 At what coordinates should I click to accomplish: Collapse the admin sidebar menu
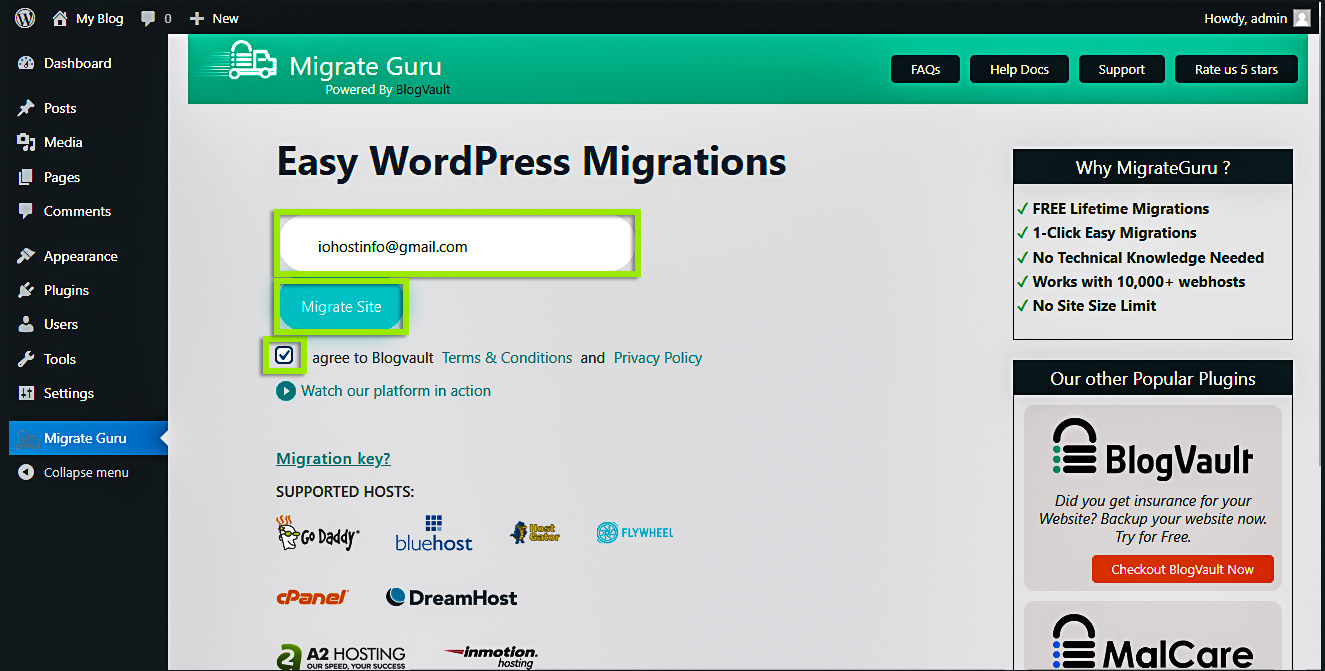tap(86, 472)
